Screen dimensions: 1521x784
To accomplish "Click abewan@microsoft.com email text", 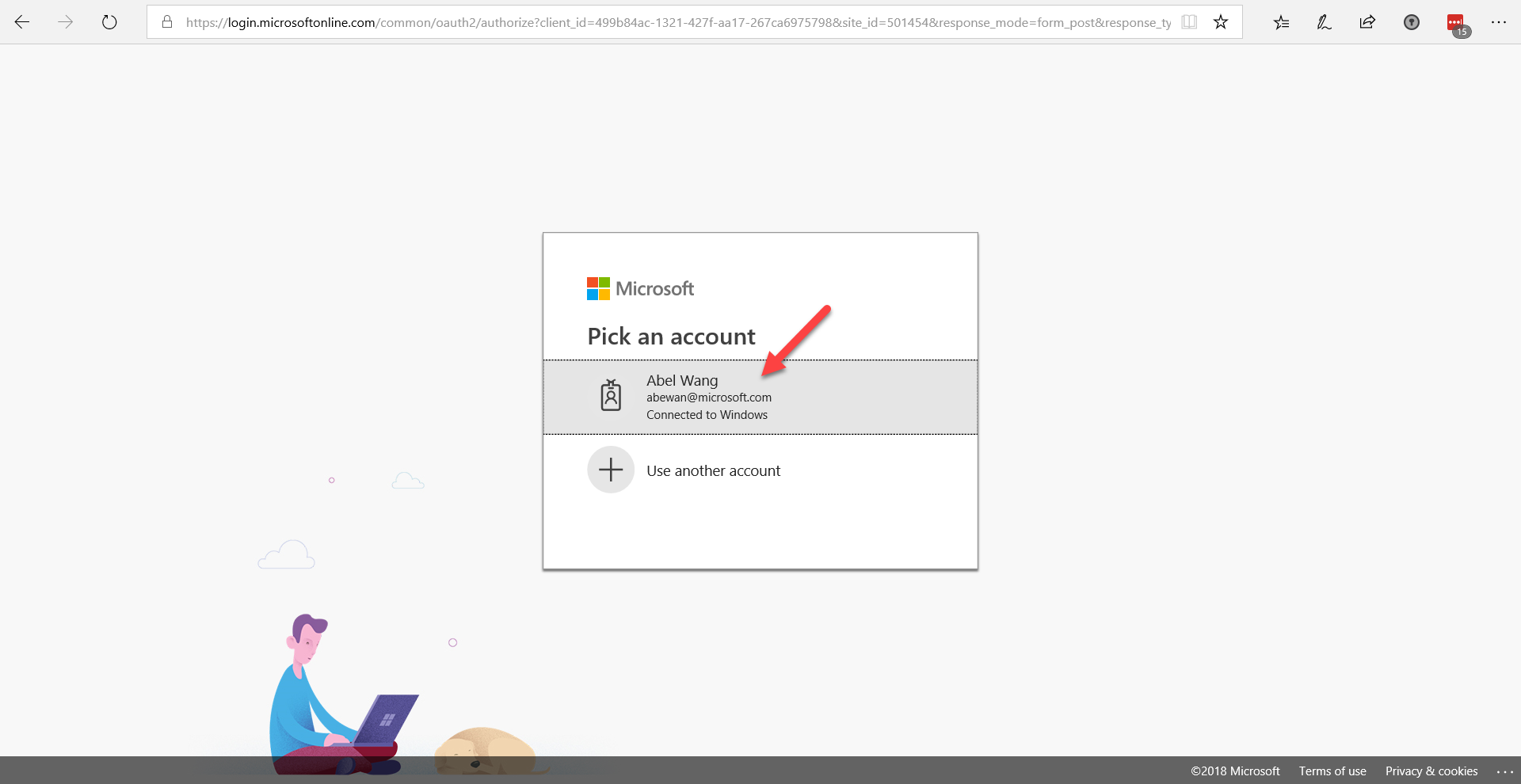I will pos(709,398).
